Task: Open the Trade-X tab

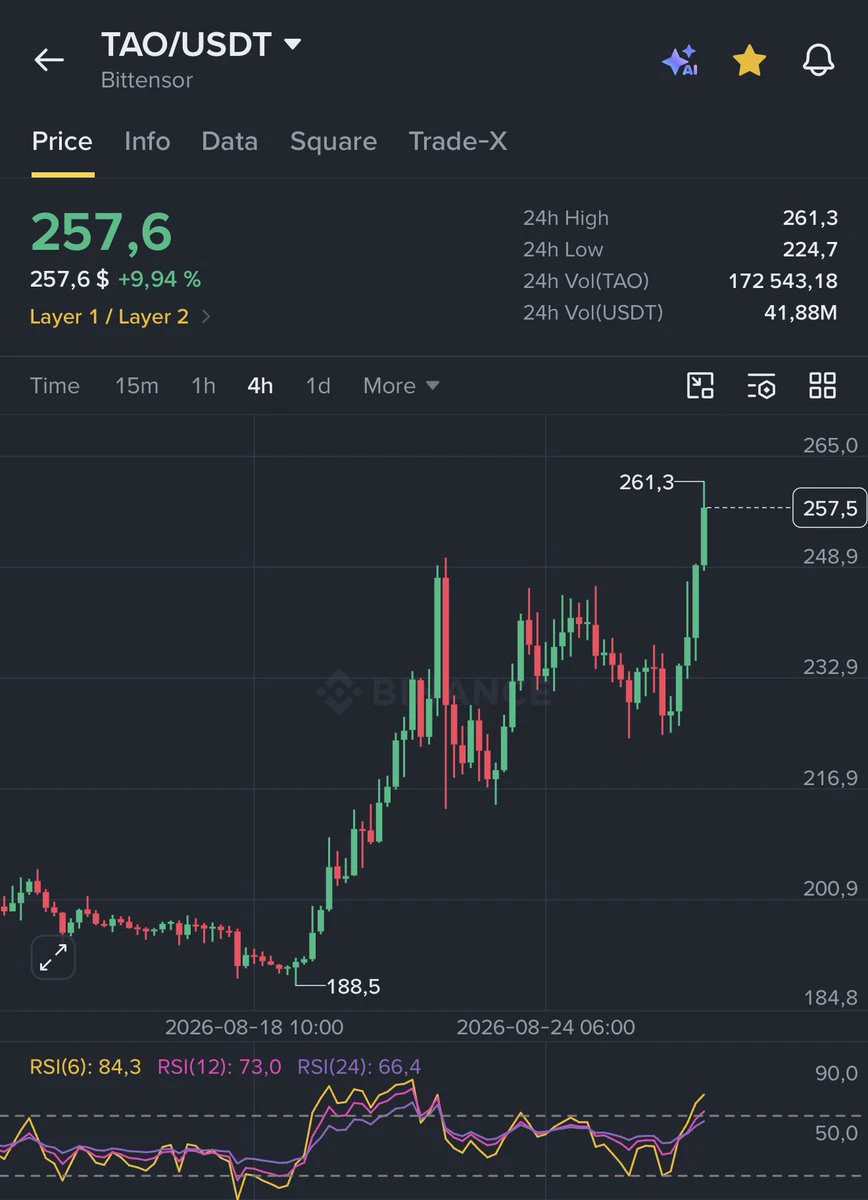Action: (458, 141)
